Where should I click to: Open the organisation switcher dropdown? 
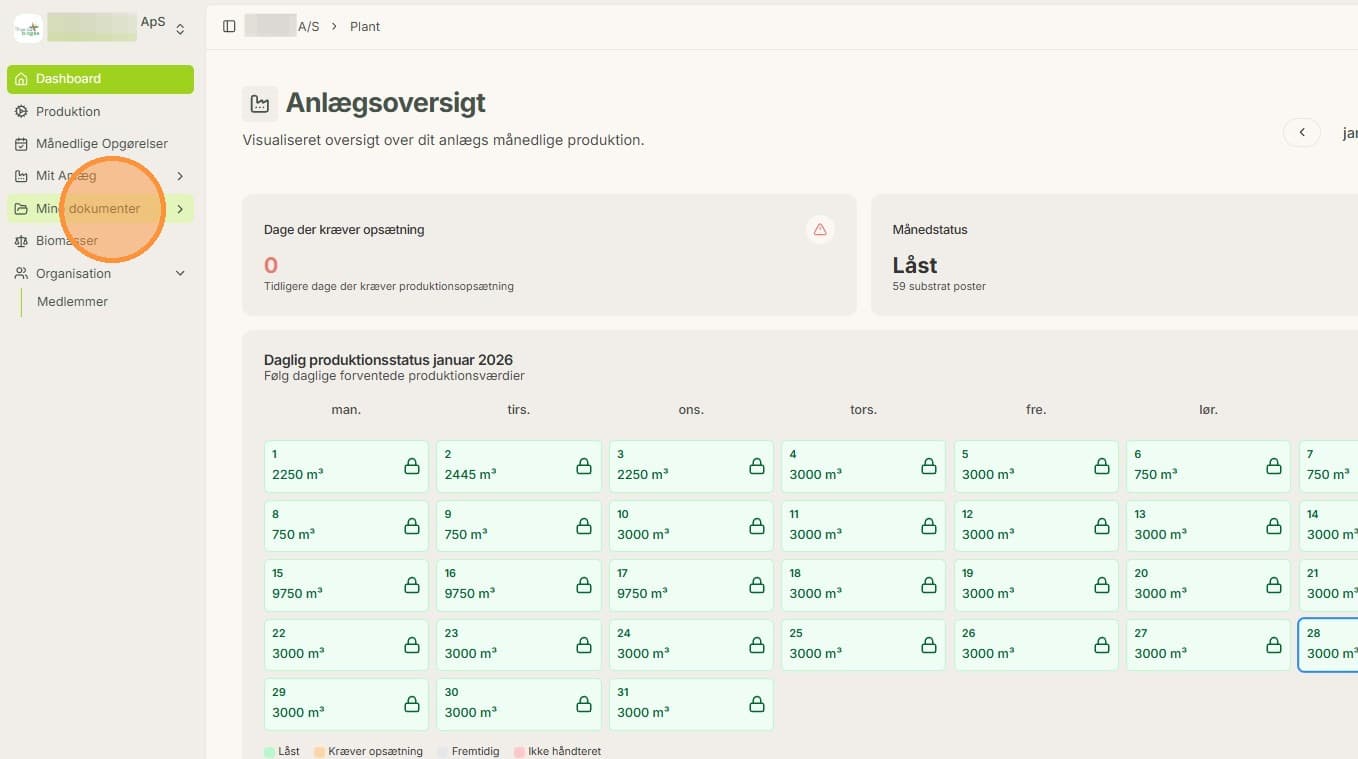(180, 30)
